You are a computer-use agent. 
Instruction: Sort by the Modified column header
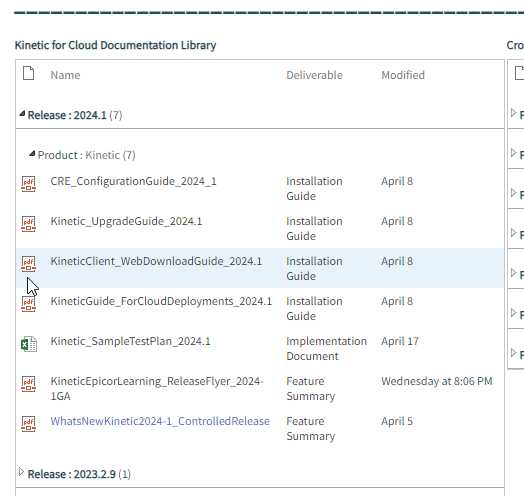[403, 75]
